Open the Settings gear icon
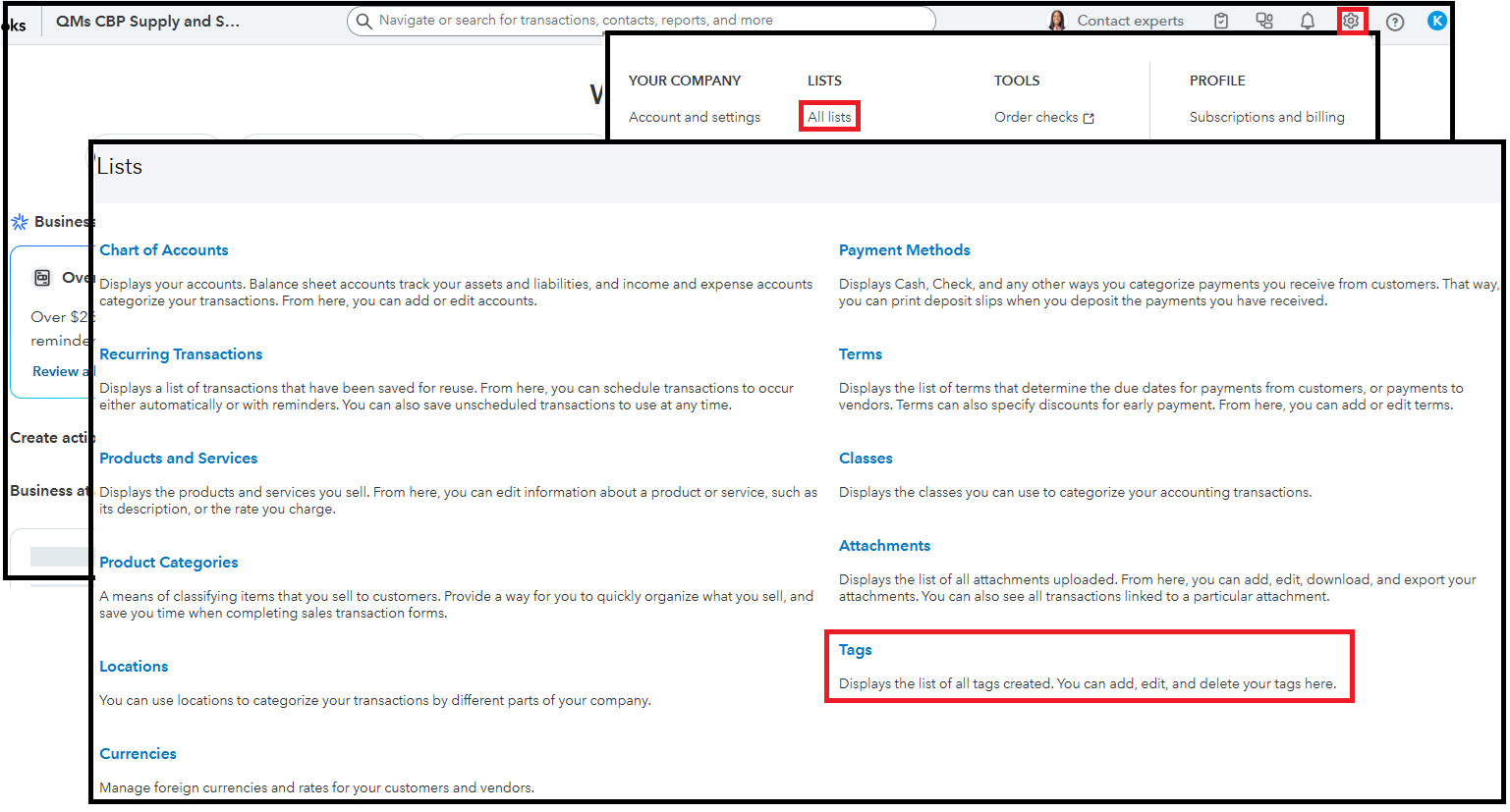 [1352, 20]
